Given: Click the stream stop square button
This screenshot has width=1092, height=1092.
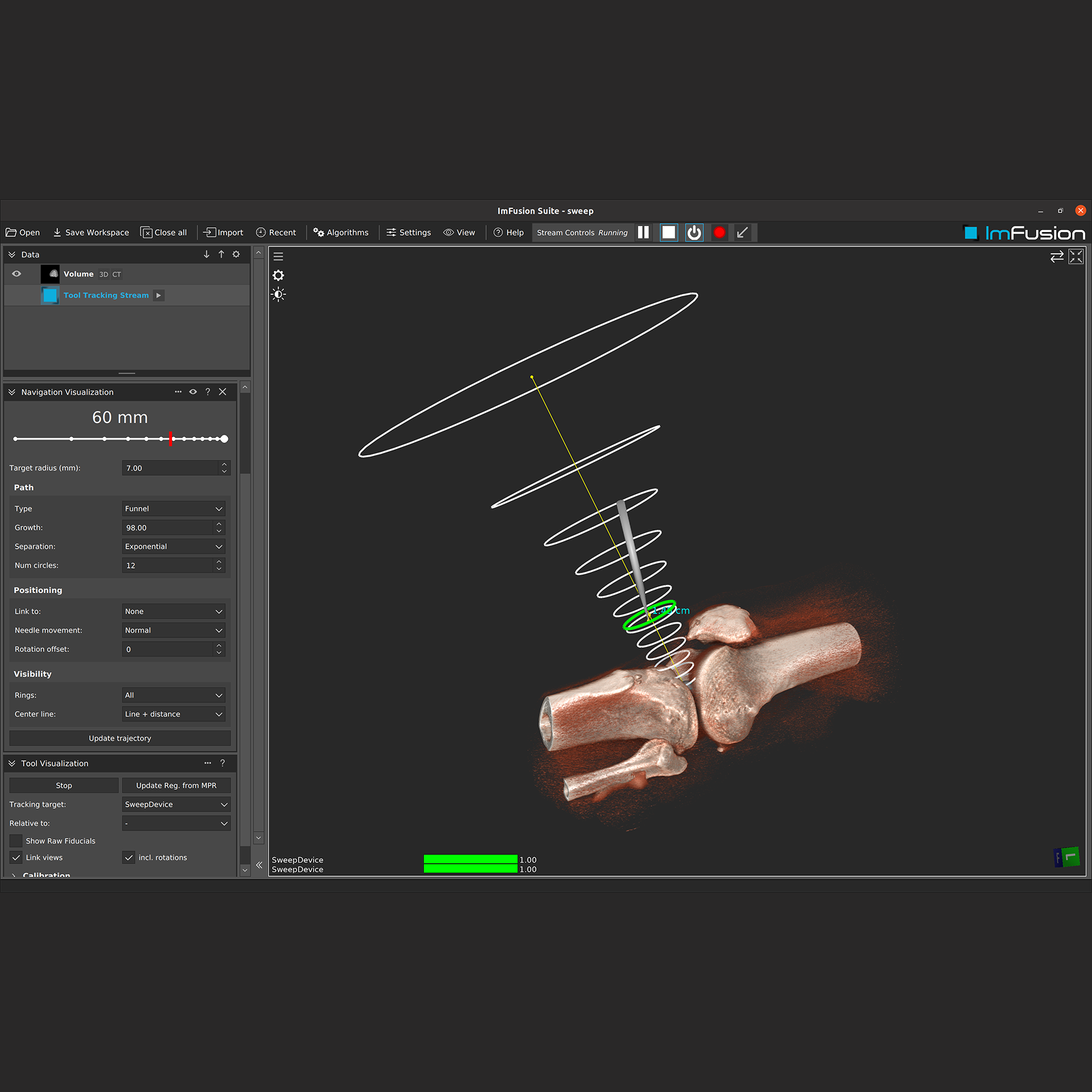Looking at the screenshot, I should pos(668,233).
